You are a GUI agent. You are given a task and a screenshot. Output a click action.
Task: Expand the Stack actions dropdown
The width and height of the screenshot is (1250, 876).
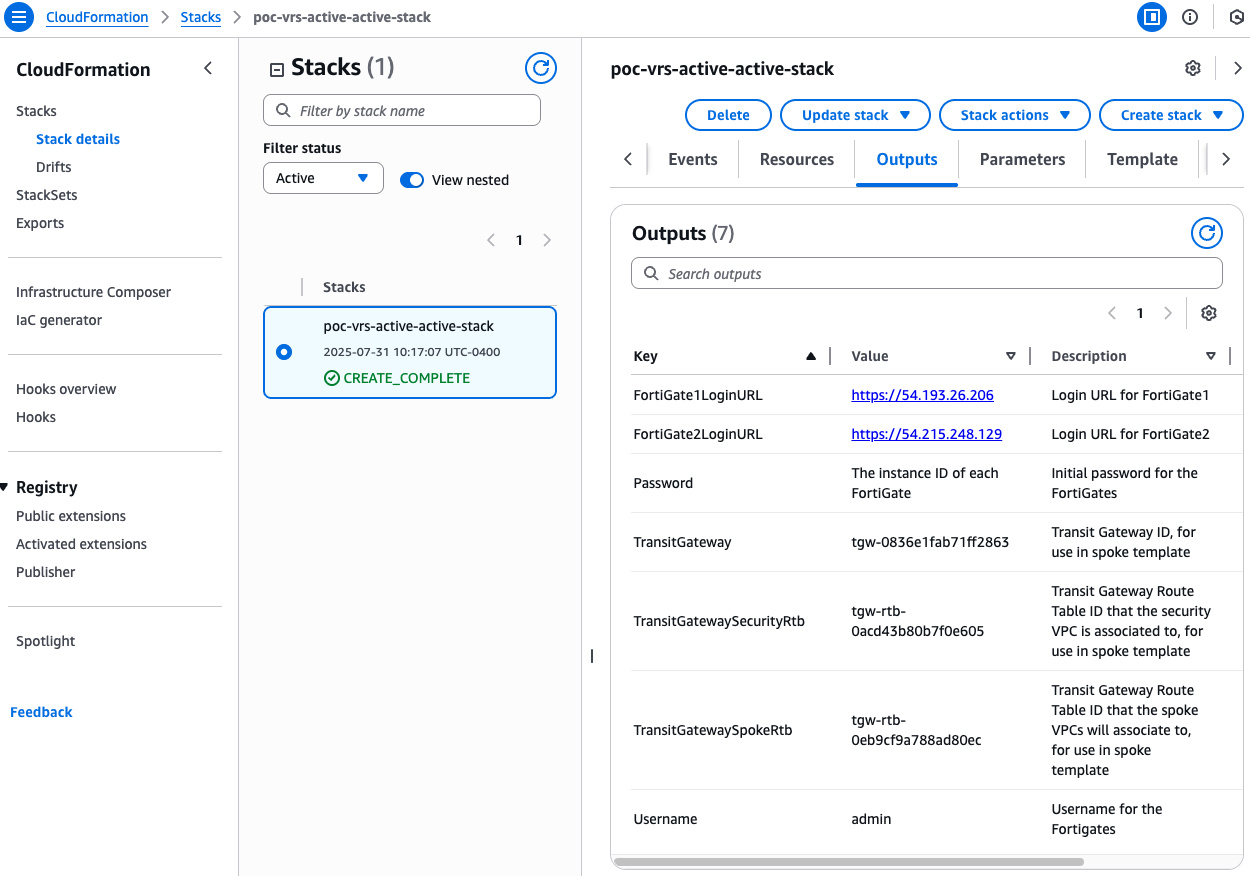(x=1015, y=115)
